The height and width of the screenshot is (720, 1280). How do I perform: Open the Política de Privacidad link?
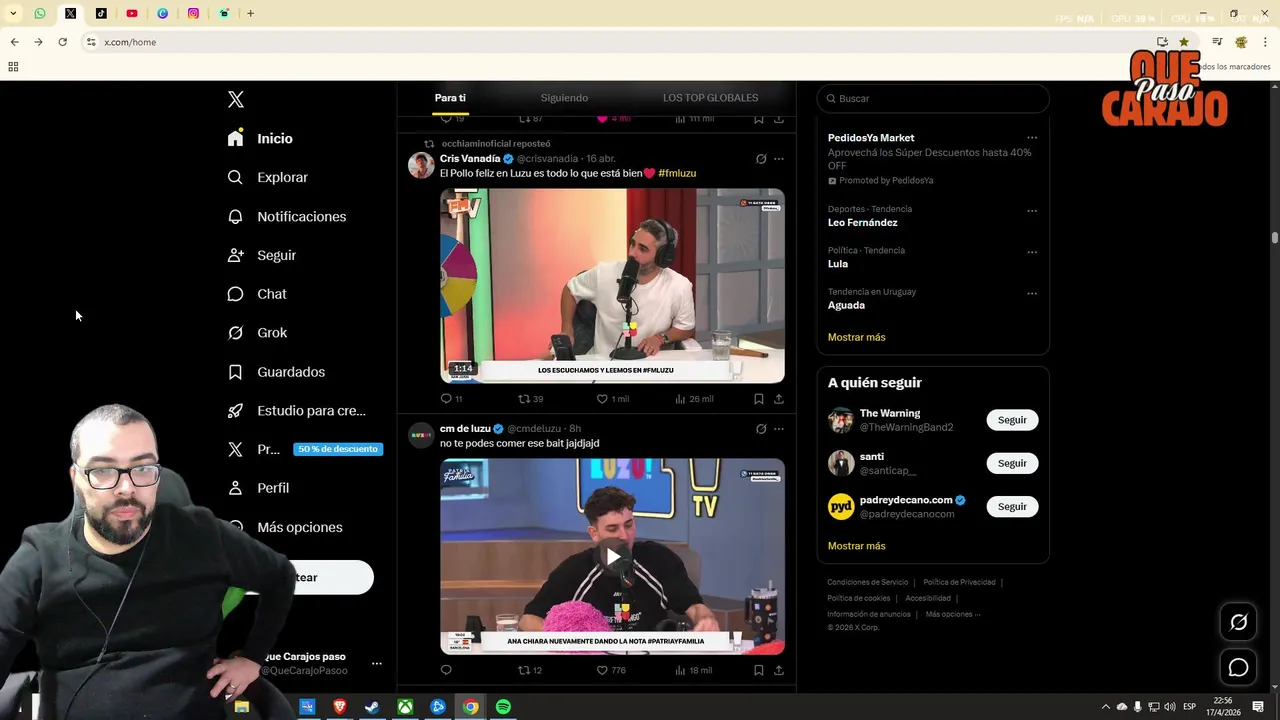[x=959, y=582]
